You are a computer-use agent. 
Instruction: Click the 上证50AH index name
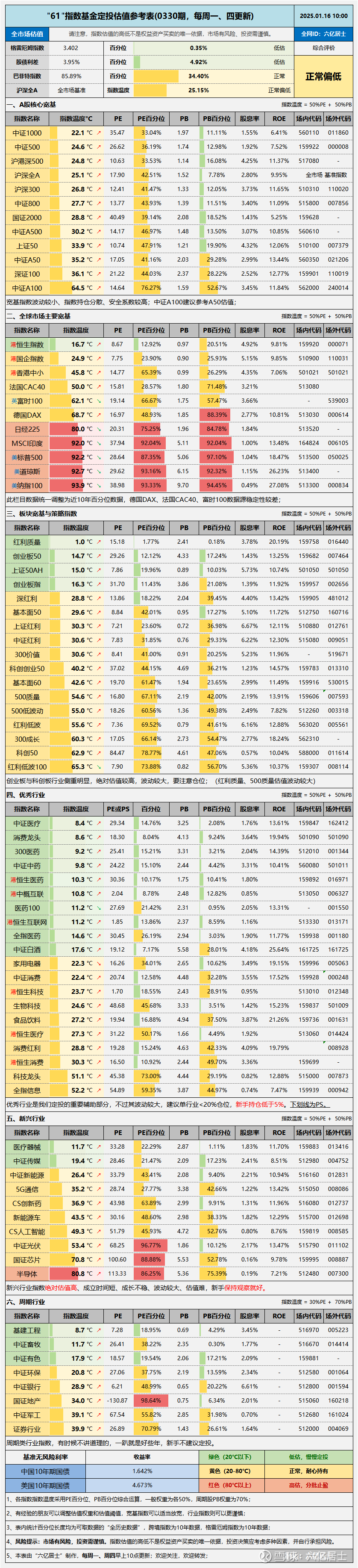coord(27,570)
